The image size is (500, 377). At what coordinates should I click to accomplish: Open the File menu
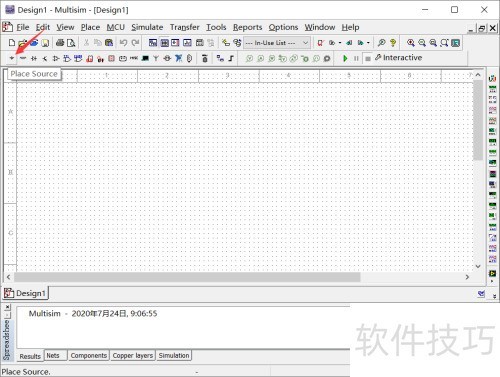click(23, 27)
